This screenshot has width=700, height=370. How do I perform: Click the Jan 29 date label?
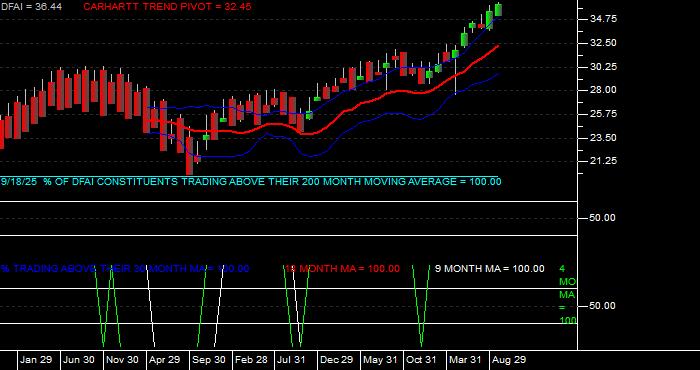(36, 360)
